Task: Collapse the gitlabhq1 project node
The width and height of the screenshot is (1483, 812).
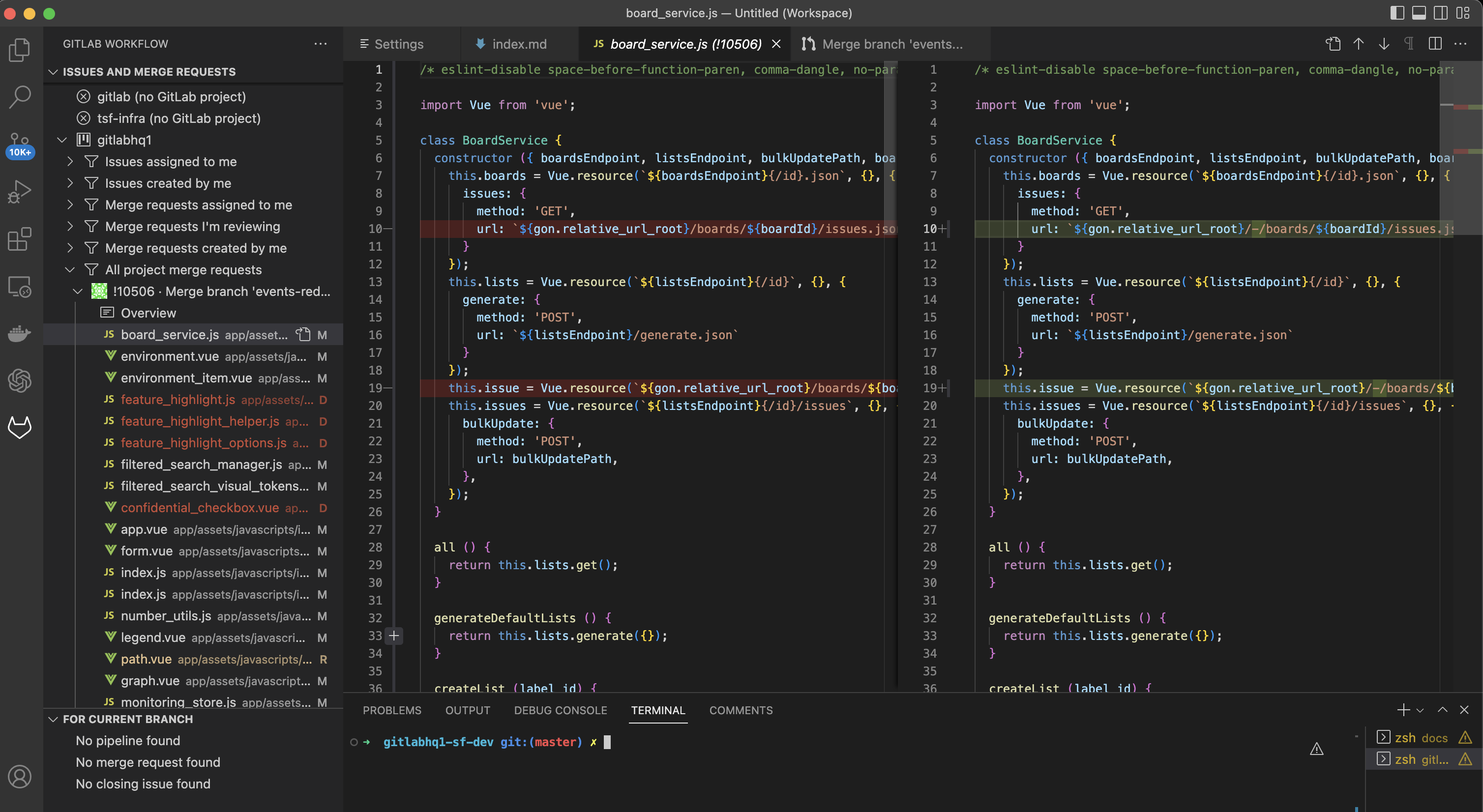Action: tap(62, 140)
